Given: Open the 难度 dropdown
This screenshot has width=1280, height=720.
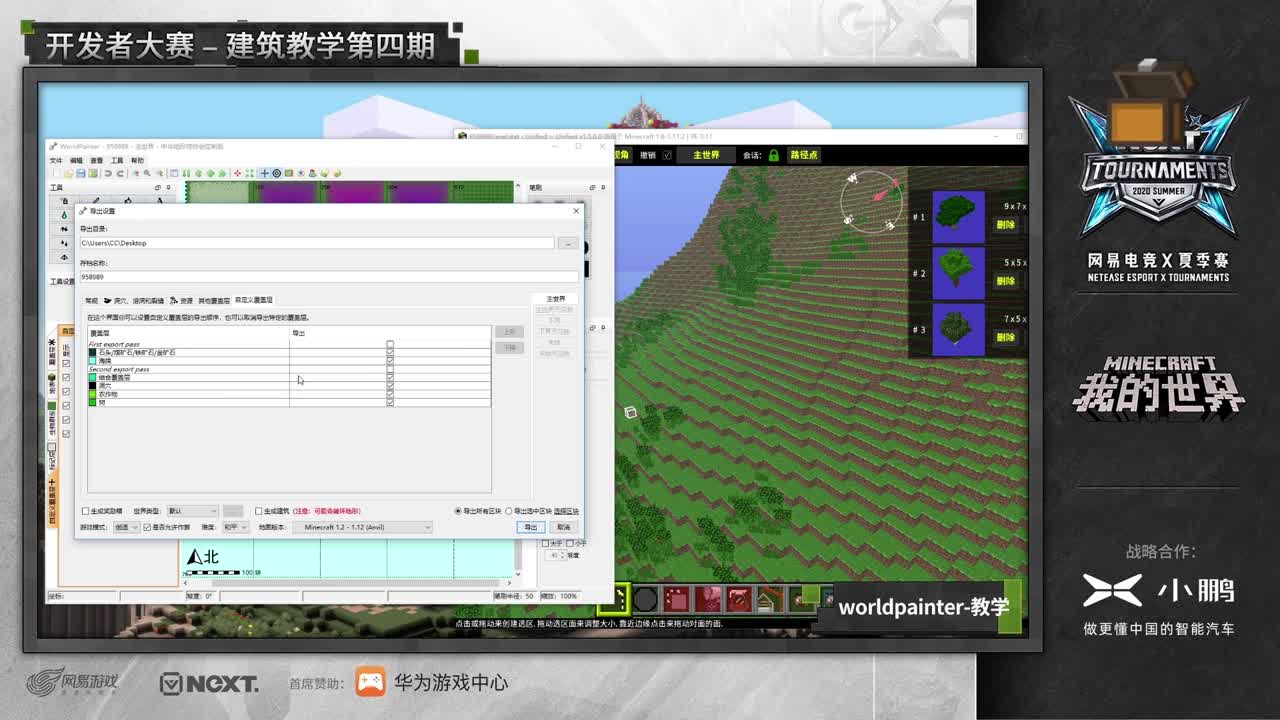Looking at the screenshot, I should 234,527.
